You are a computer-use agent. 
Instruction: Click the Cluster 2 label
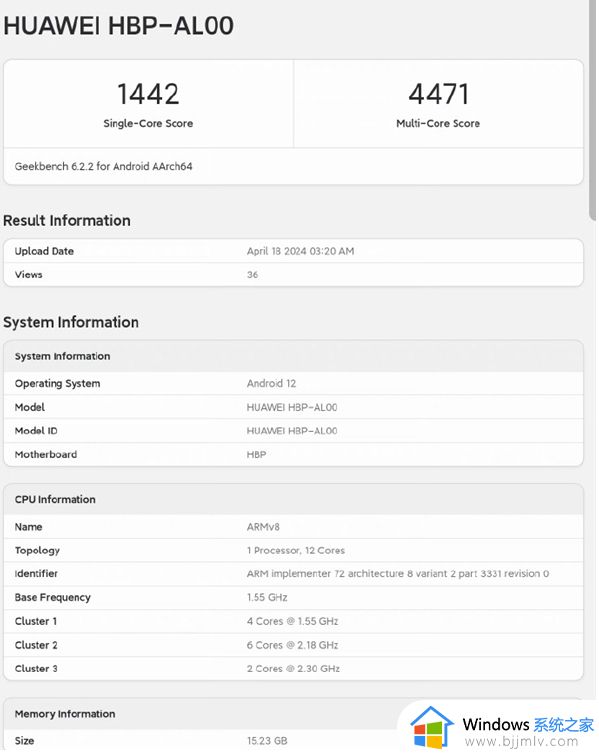36,645
